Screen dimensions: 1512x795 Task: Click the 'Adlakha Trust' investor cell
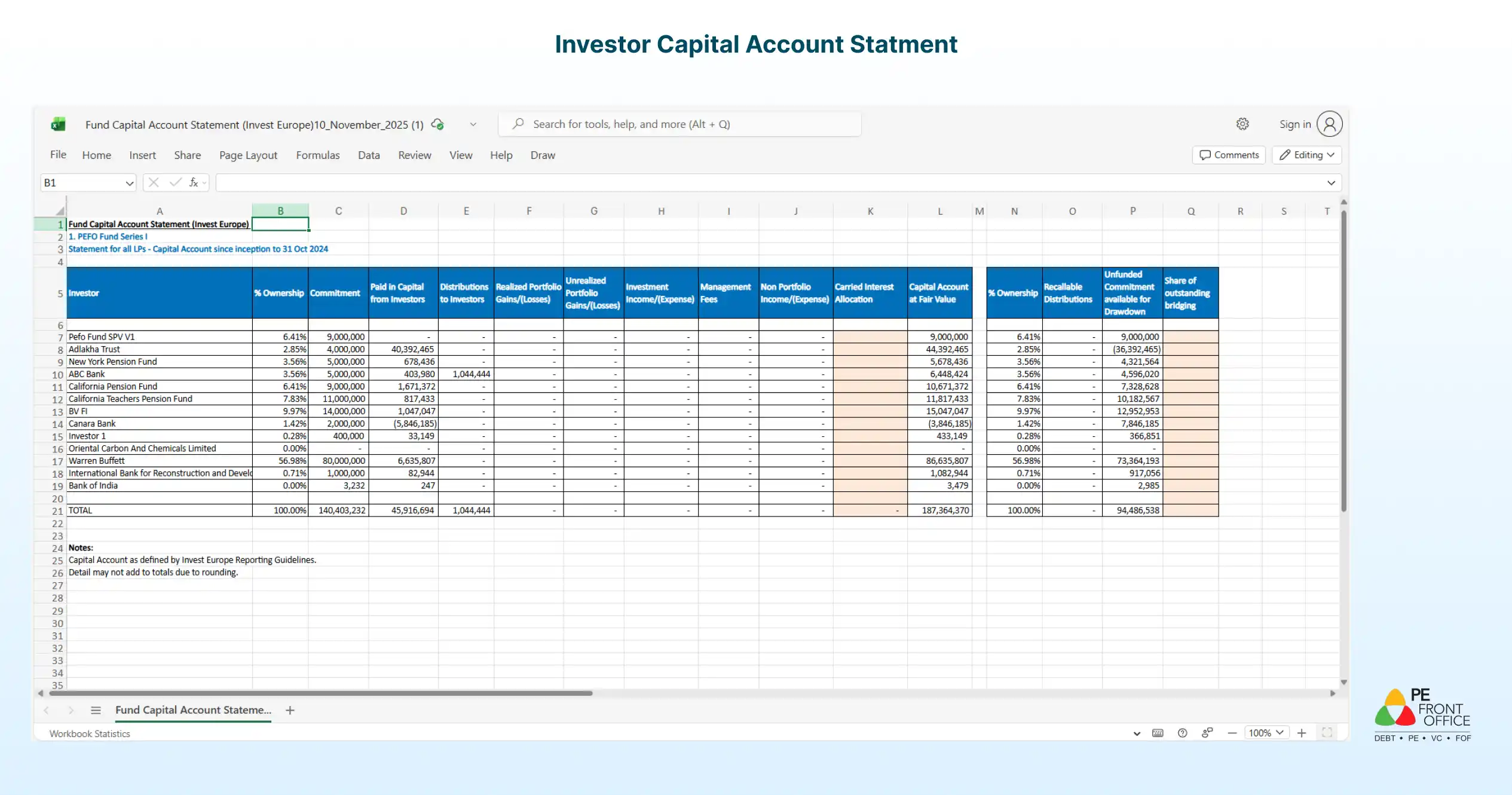click(159, 349)
